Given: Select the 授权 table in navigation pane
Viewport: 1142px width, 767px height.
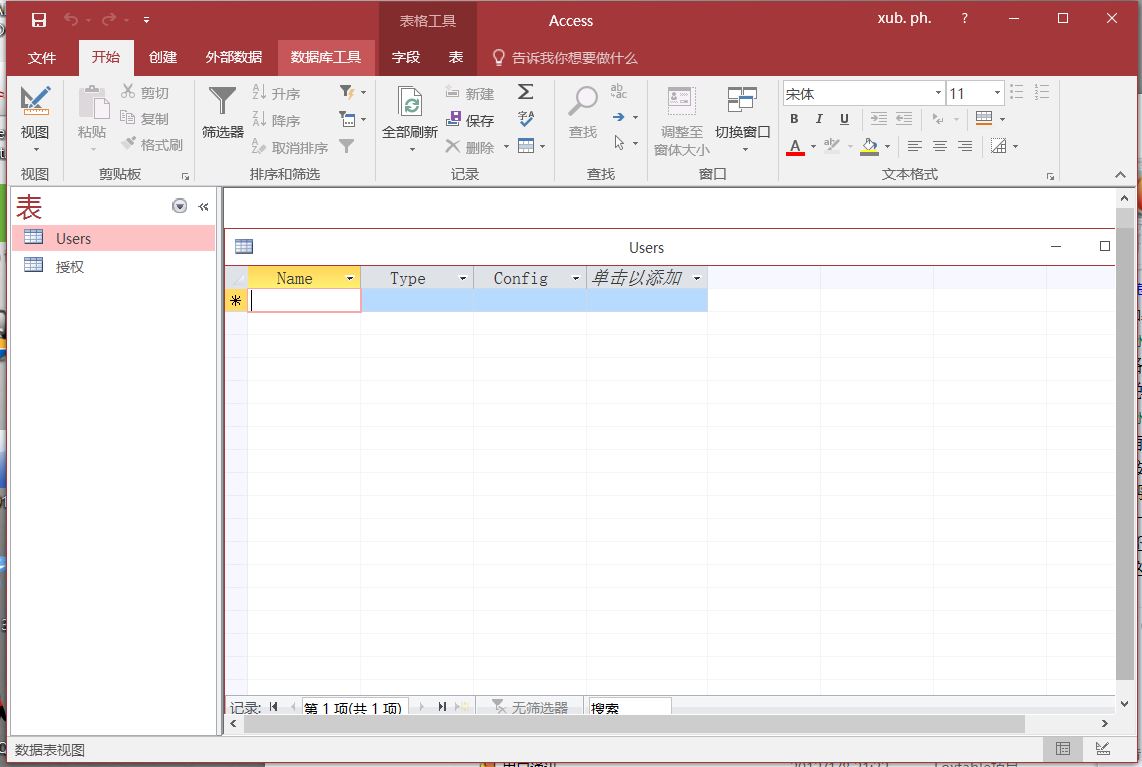Looking at the screenshot, I should pyautogui.click(x=114, y=267).
